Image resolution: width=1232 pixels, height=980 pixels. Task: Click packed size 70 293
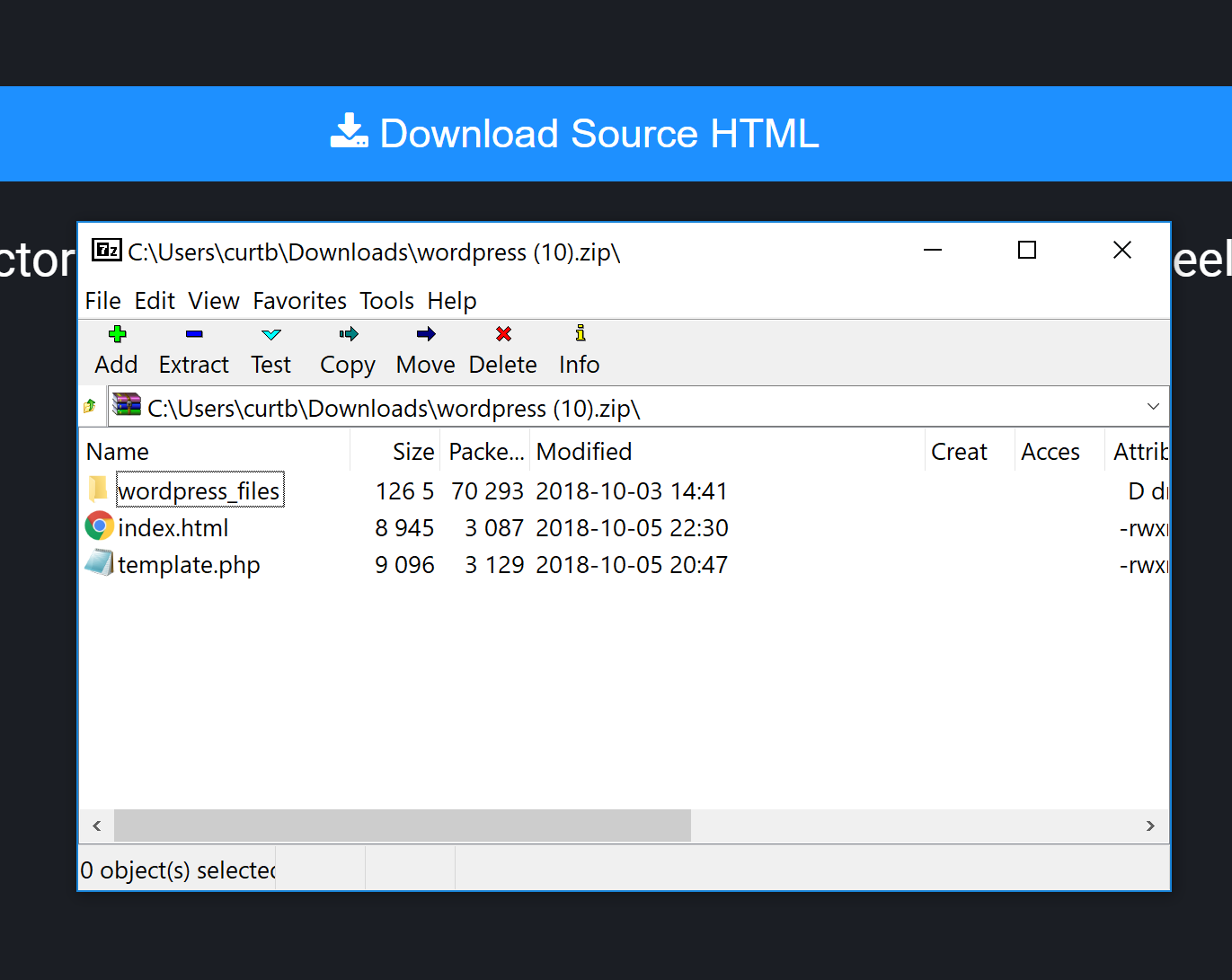click(487, 491)
